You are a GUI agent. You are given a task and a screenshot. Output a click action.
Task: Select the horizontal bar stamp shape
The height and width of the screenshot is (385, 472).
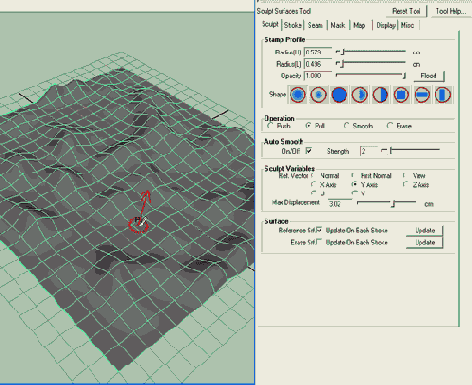coord(422,95)
